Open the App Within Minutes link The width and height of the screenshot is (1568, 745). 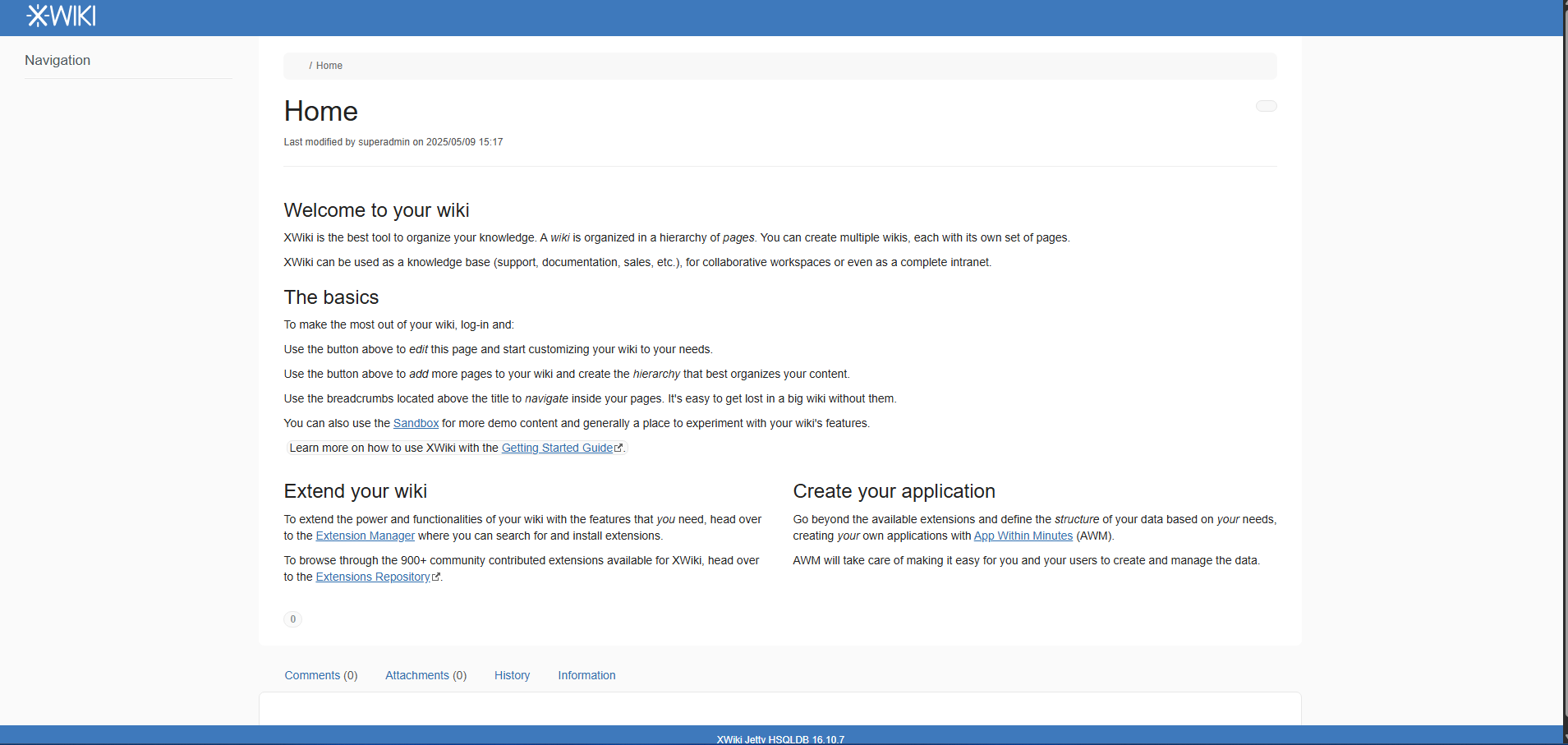(1023, 536)
